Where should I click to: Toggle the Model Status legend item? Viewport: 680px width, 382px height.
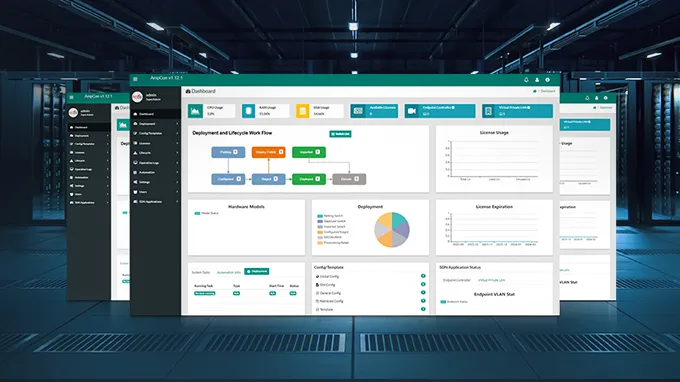tap(206, 213)
